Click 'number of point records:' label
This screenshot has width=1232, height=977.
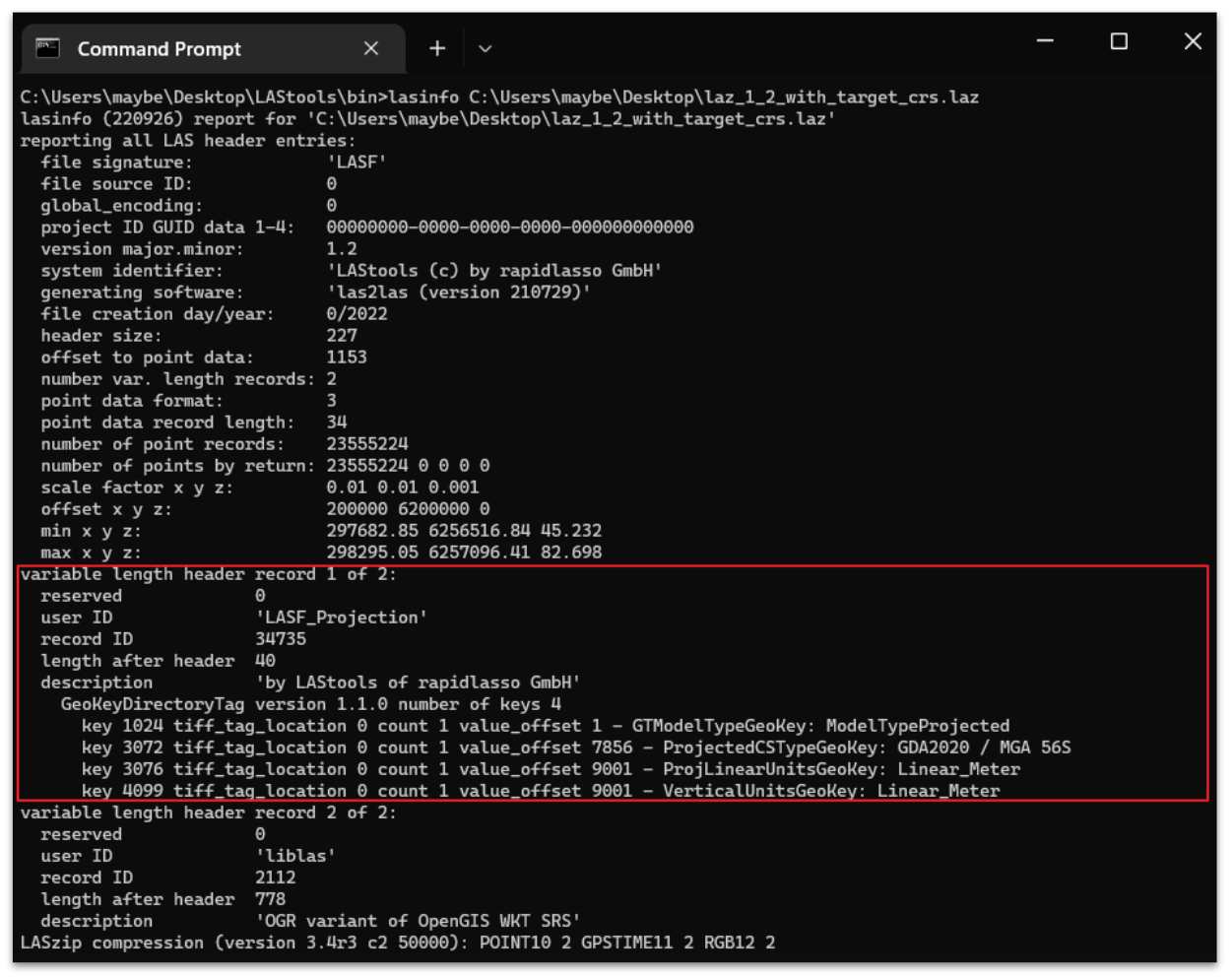click(162, 444)
